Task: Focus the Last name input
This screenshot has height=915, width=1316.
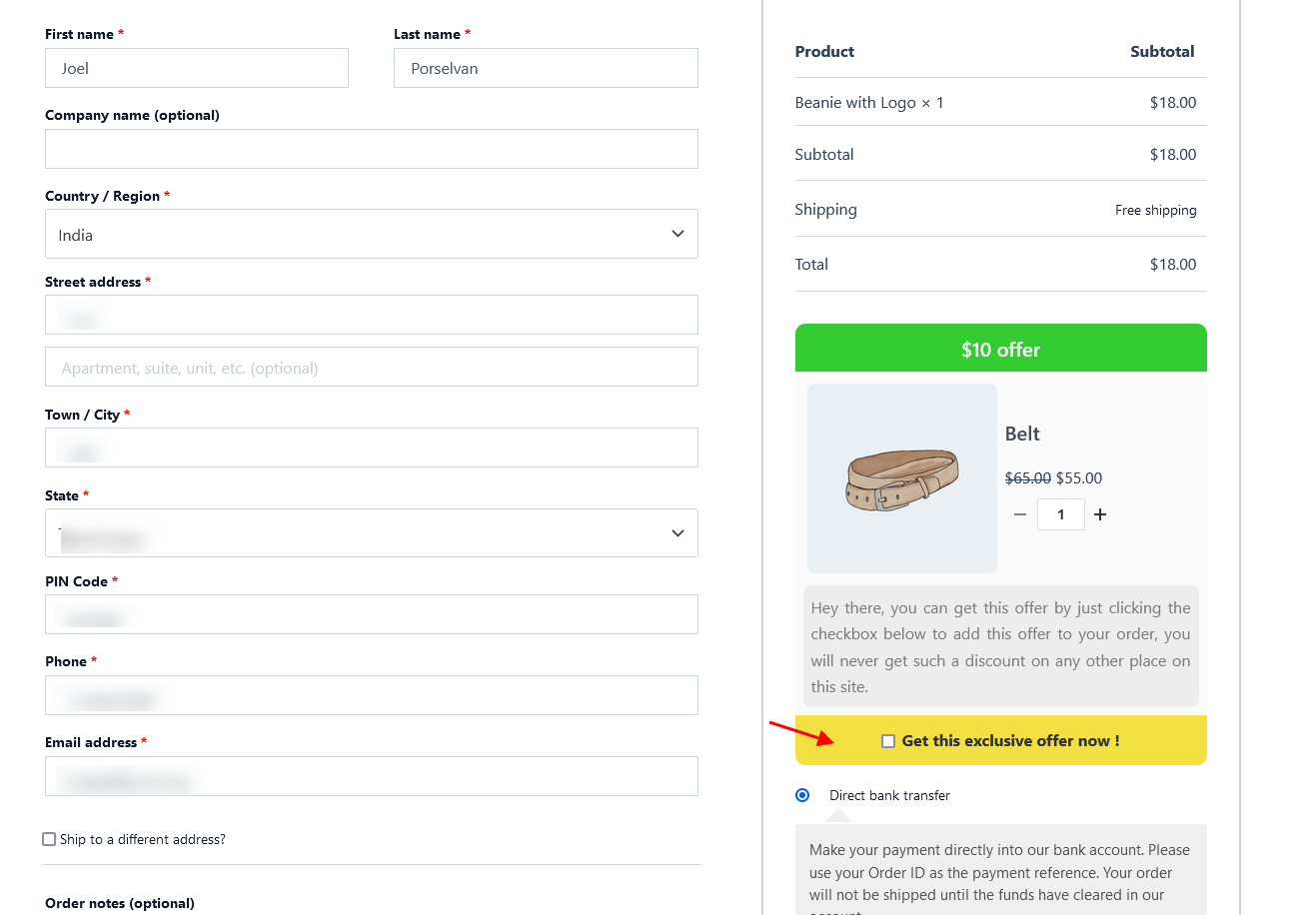Action: (546, 68)
